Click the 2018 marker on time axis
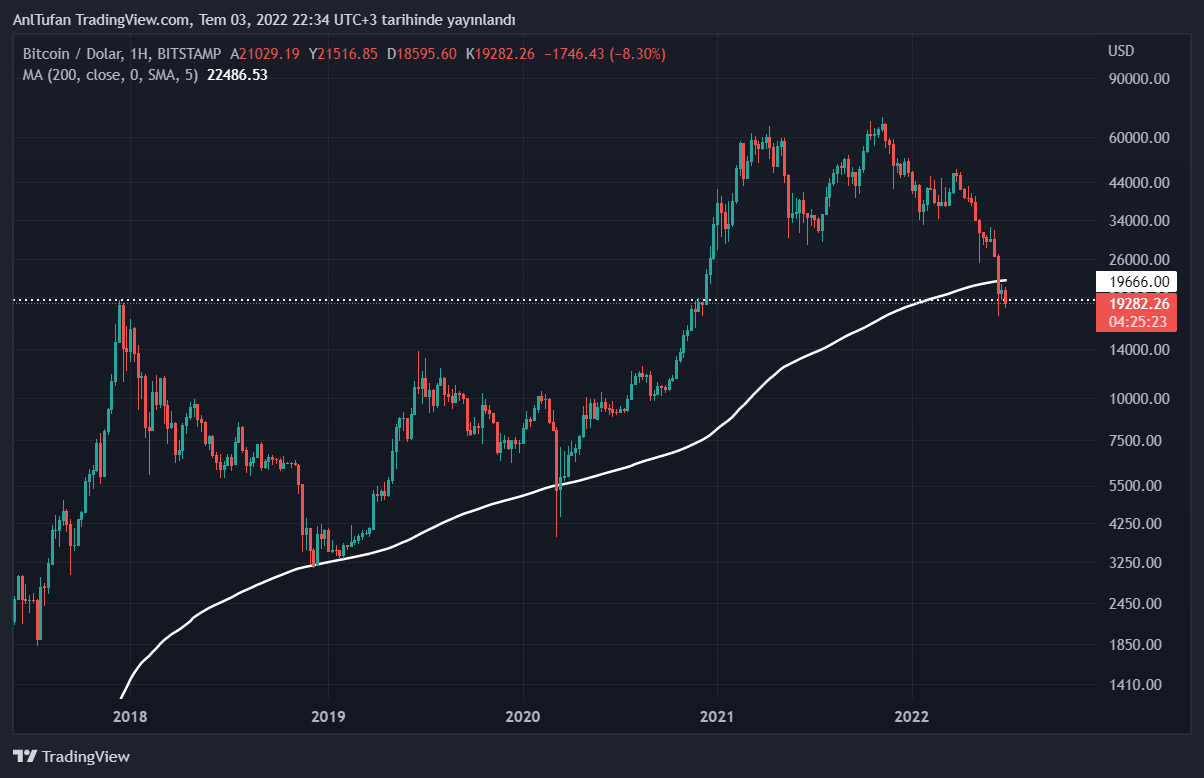This screenshot has width=1204, height=778. pyautogui.click(x=131, y=716)
